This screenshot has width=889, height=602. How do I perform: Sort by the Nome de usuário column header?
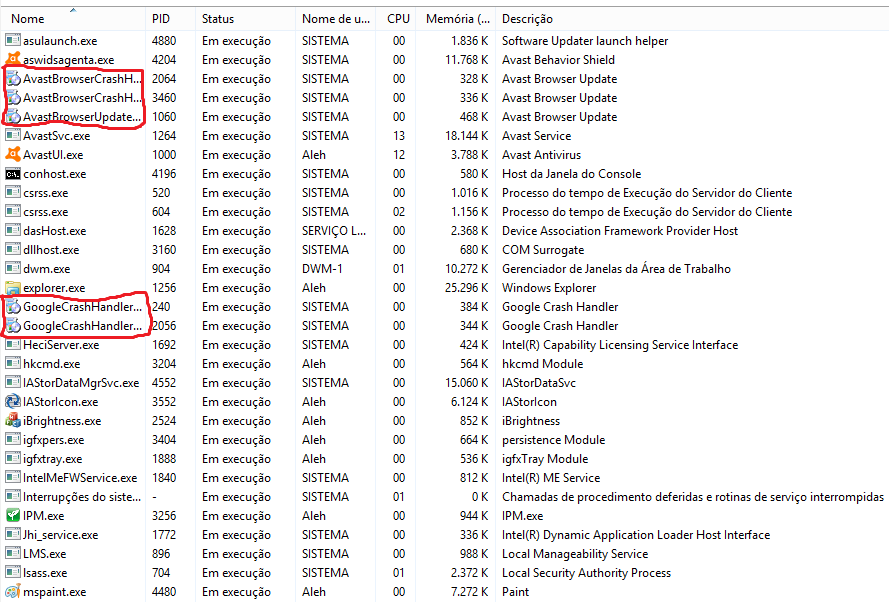pos(336,19)
